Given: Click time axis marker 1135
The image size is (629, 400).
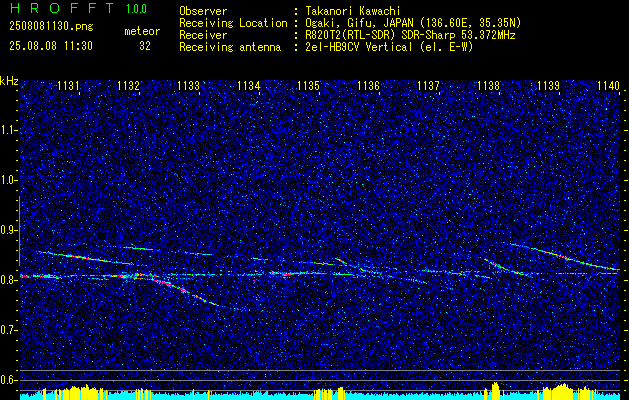Looking at the screenshot, I should (x=308, y=86).
